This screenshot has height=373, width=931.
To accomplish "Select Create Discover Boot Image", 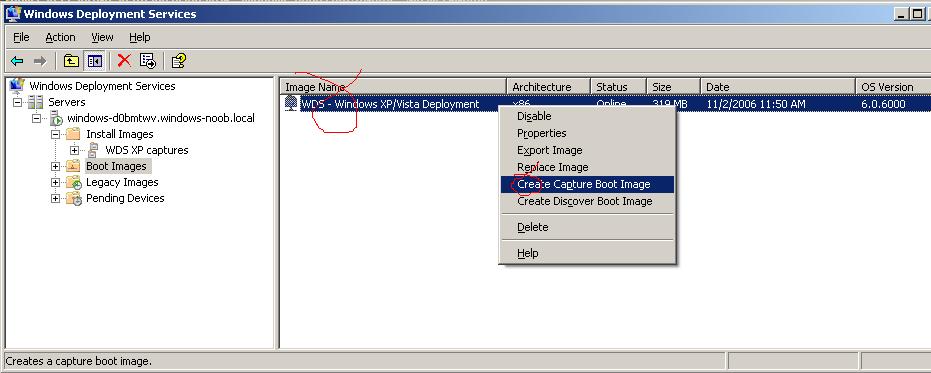I will point(587,201).
